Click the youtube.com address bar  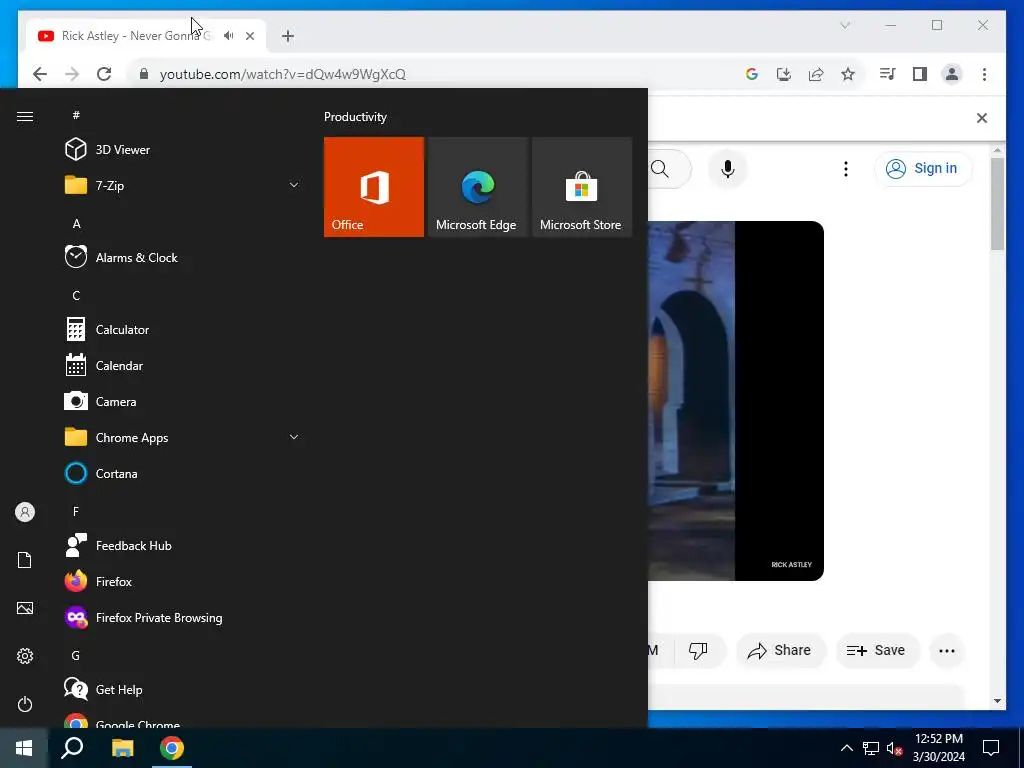click(x=431, y=74)
